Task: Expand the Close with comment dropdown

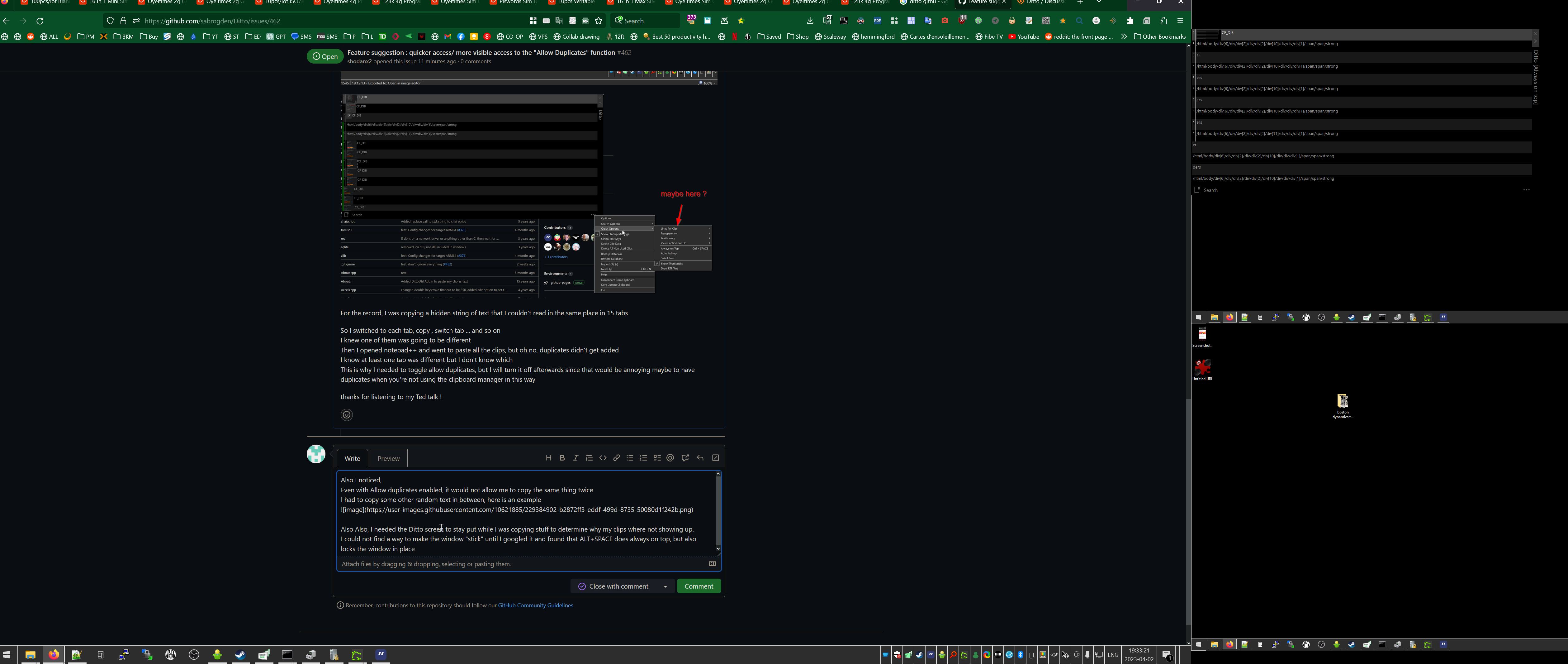Action: coord(665,586)
